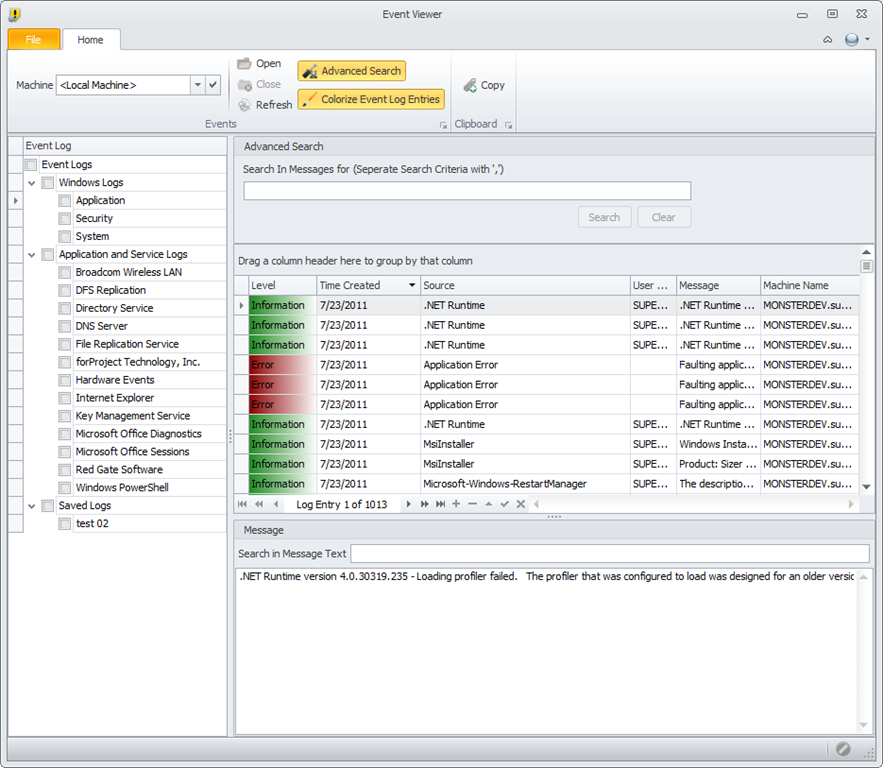Screen dimensions: 883x768
Task: Open the Machine combo box dropdown arrow
Action: [x=198, y=85]
